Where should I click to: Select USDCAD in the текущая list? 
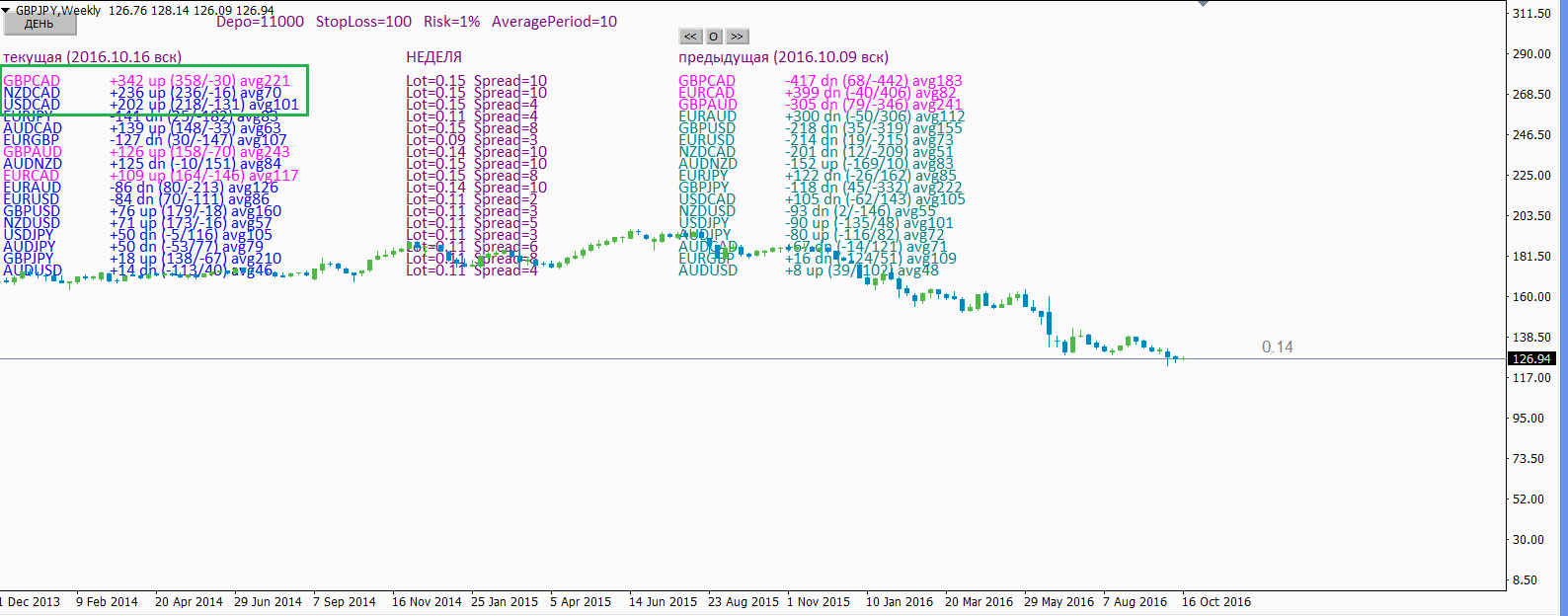pyautogui.click(x=32, y=105)
